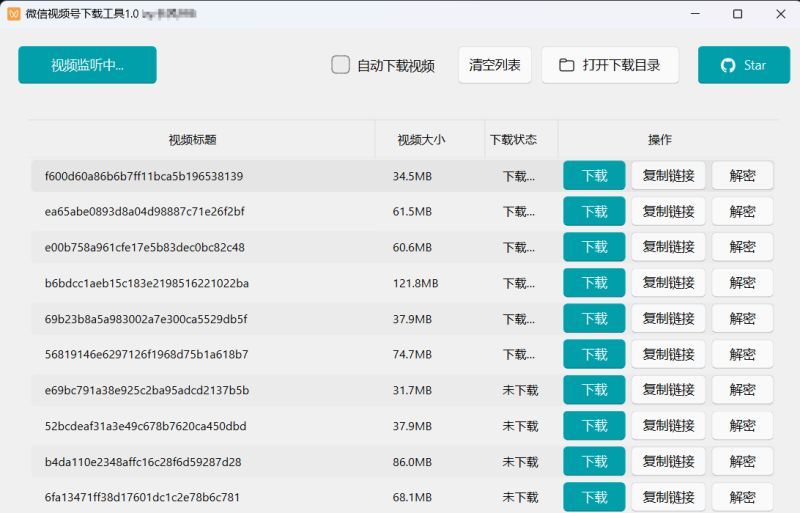
Task: Click the 清空列表 button
Action: tap(494, 65)
